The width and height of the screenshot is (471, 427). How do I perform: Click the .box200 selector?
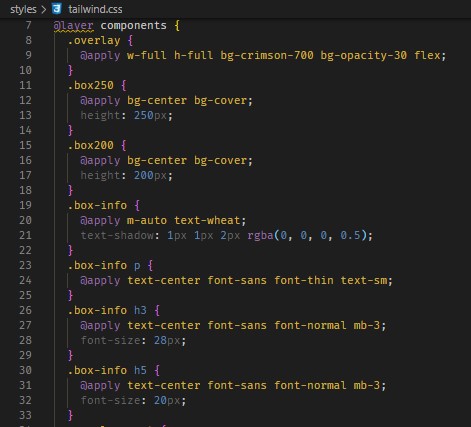[90, 145]
